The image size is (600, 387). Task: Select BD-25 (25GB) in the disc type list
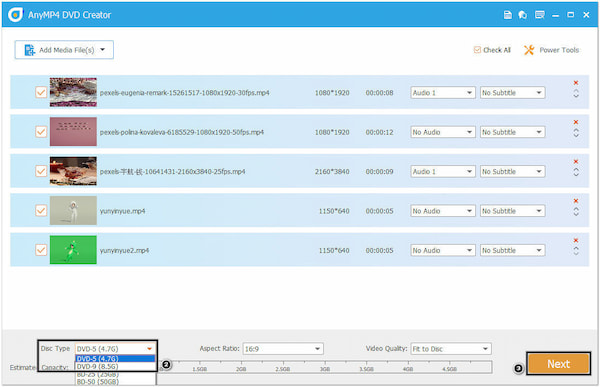[115, 374]
